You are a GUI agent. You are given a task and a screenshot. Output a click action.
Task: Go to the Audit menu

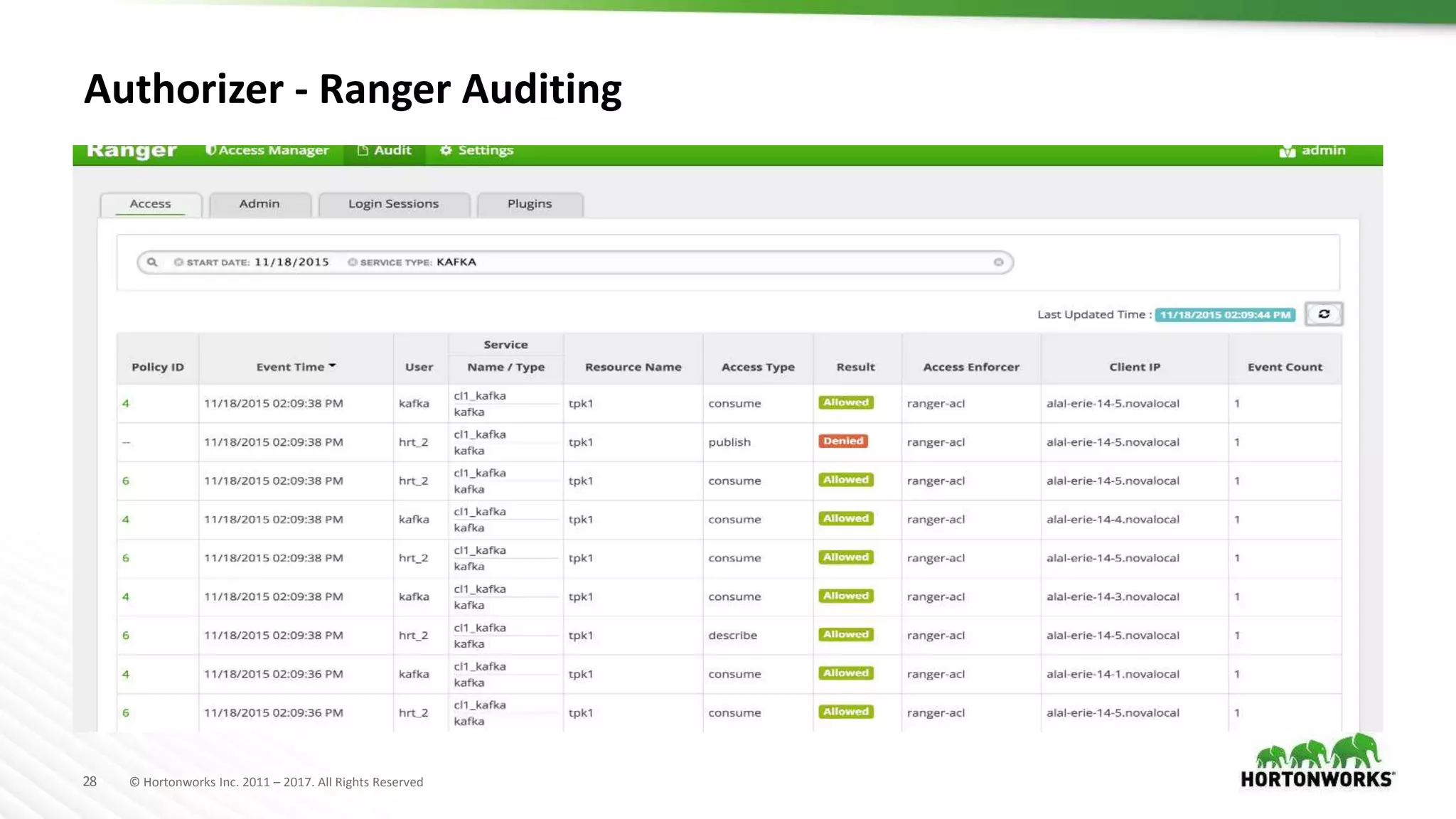coord(385,151)
